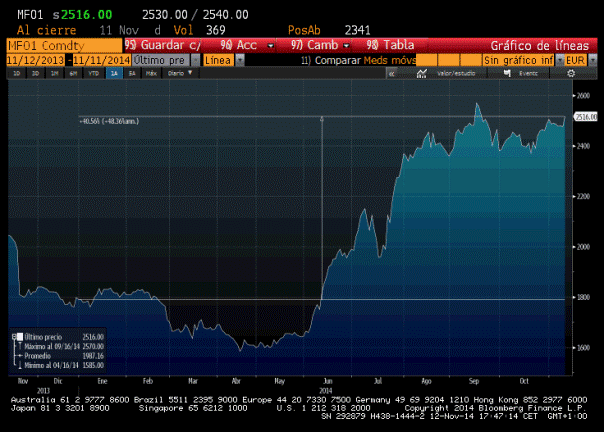Open the chart settings gear icon

(x=571, y=73)
